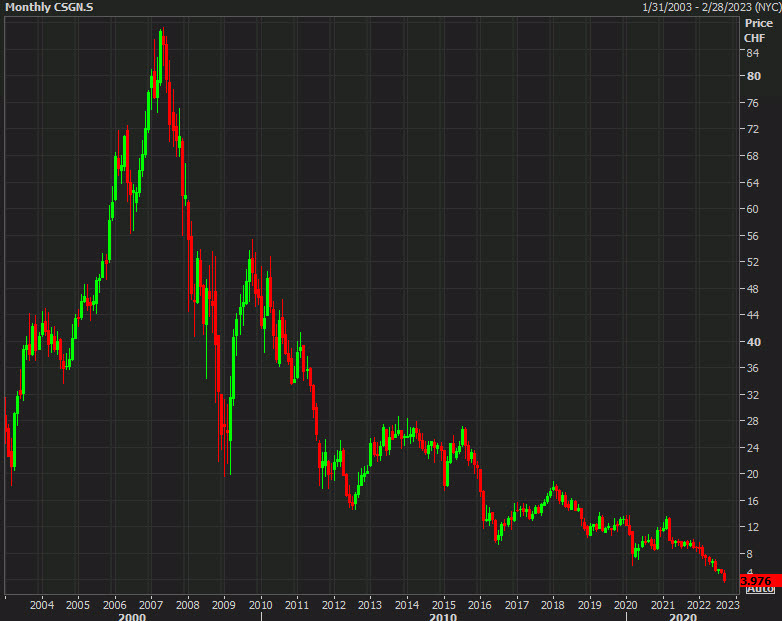The image size is (782, 621).
Task: Click the 2009 year label on time axis
Action: click(x=223, y=605)
